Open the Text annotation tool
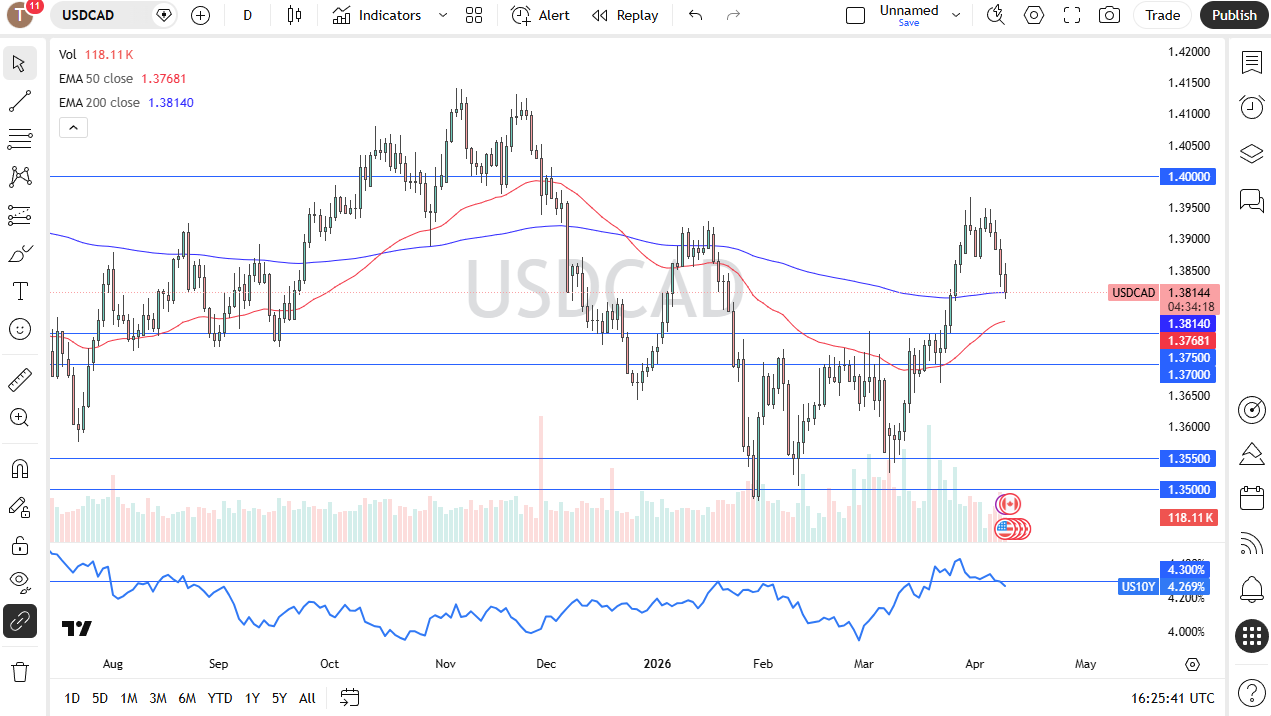 coord(20,291)
